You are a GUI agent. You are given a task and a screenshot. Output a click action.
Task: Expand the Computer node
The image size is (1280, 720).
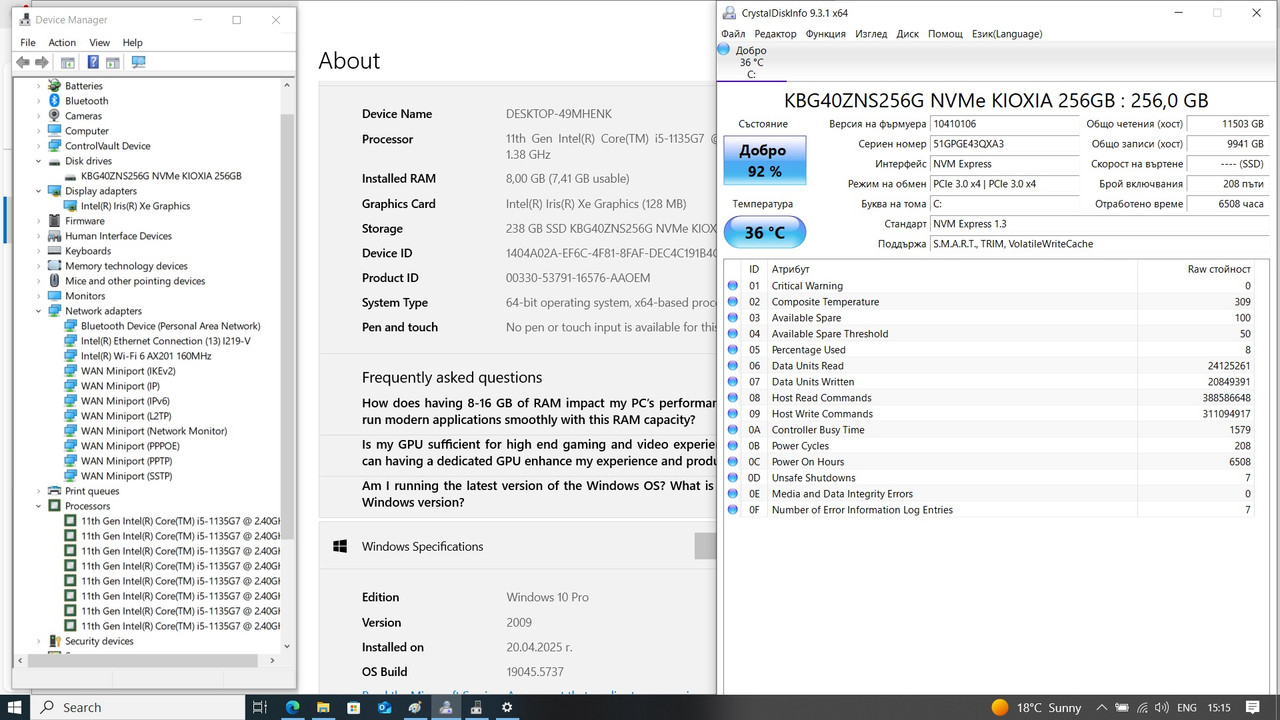(40, 131)
